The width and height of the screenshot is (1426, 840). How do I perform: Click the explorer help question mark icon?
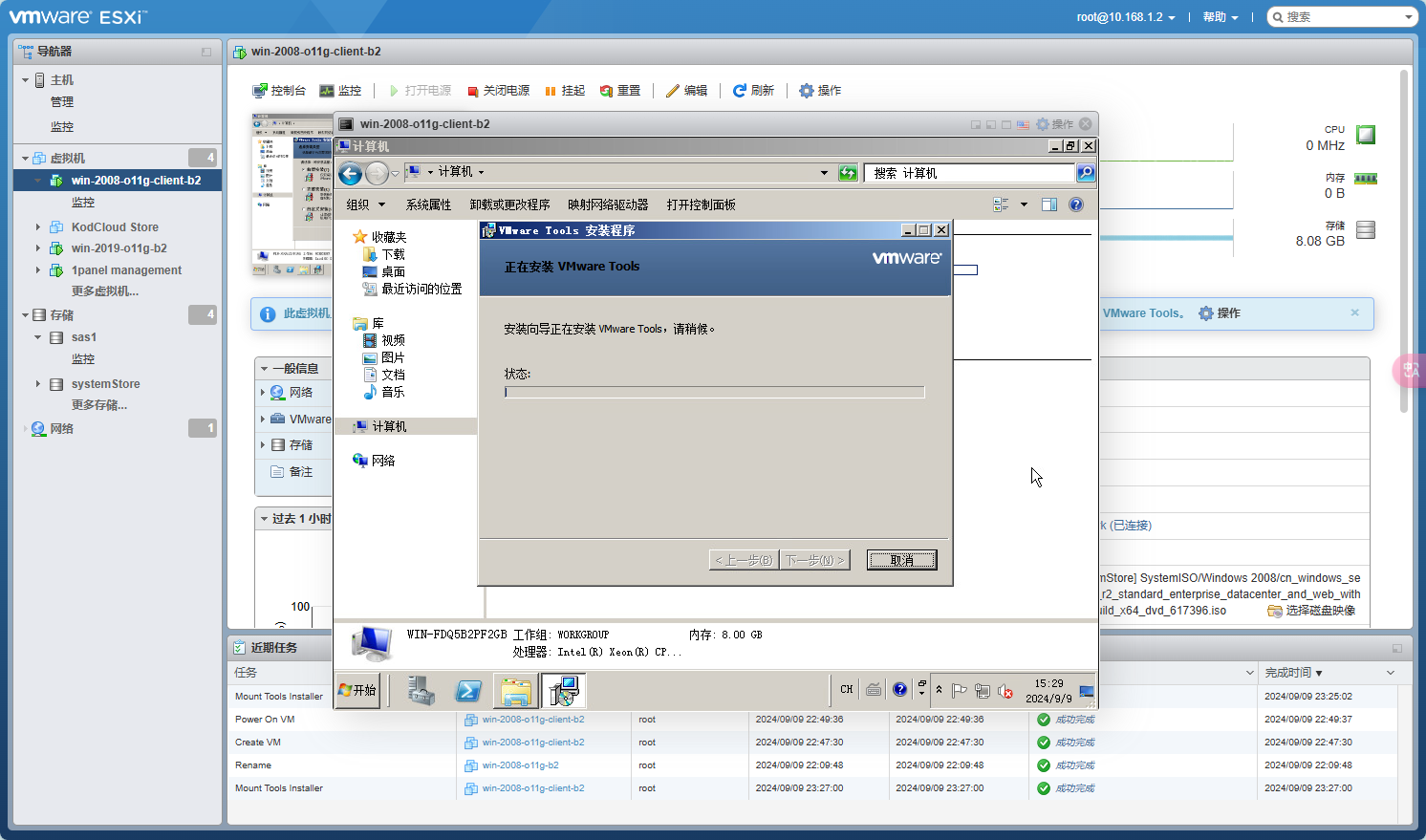pos(1076,205)
